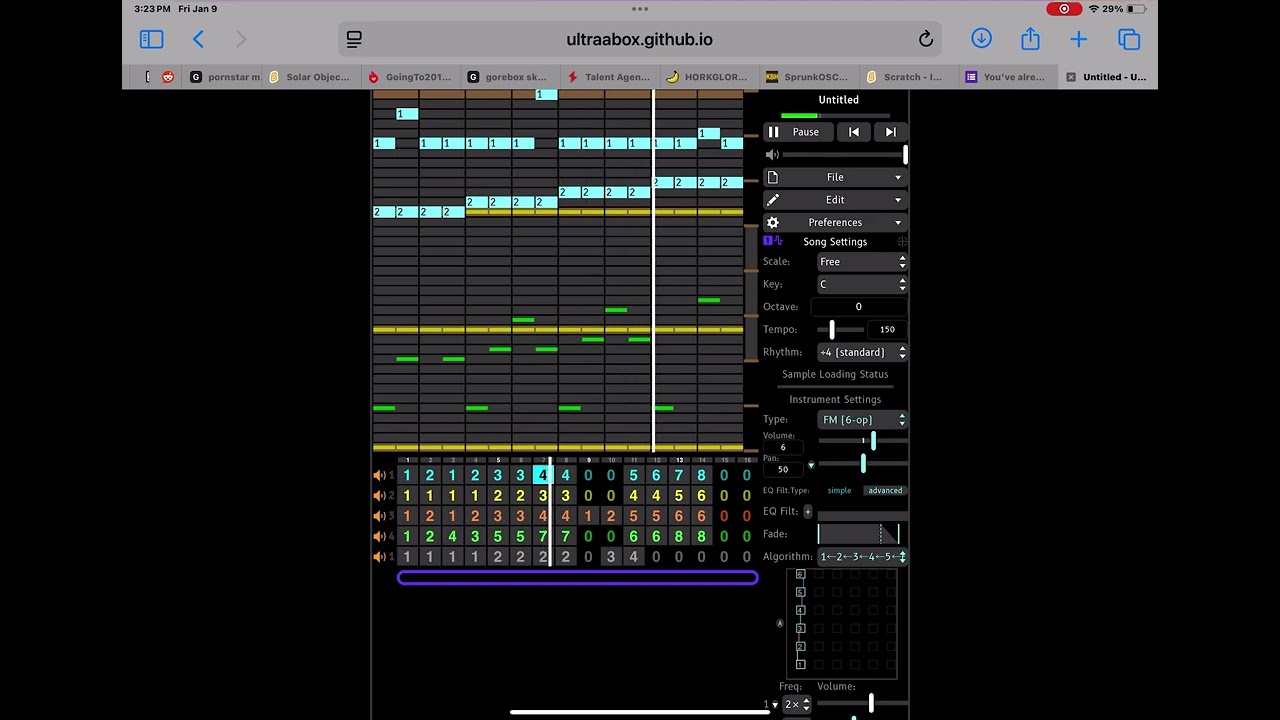Screen dimensions: 1280x720
Task: Pause playback with the Pause button
Action: (x=800, y=132)
